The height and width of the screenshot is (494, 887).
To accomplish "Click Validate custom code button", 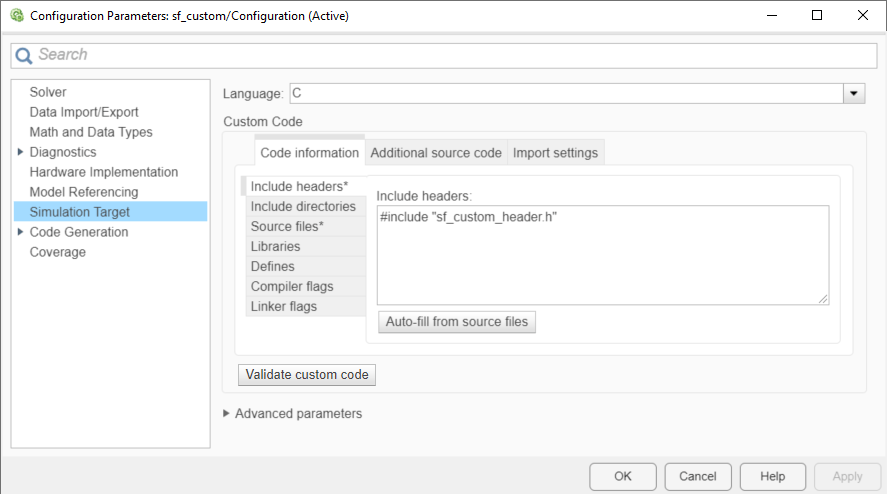I will pyautogui.click(x=307, y=375).
